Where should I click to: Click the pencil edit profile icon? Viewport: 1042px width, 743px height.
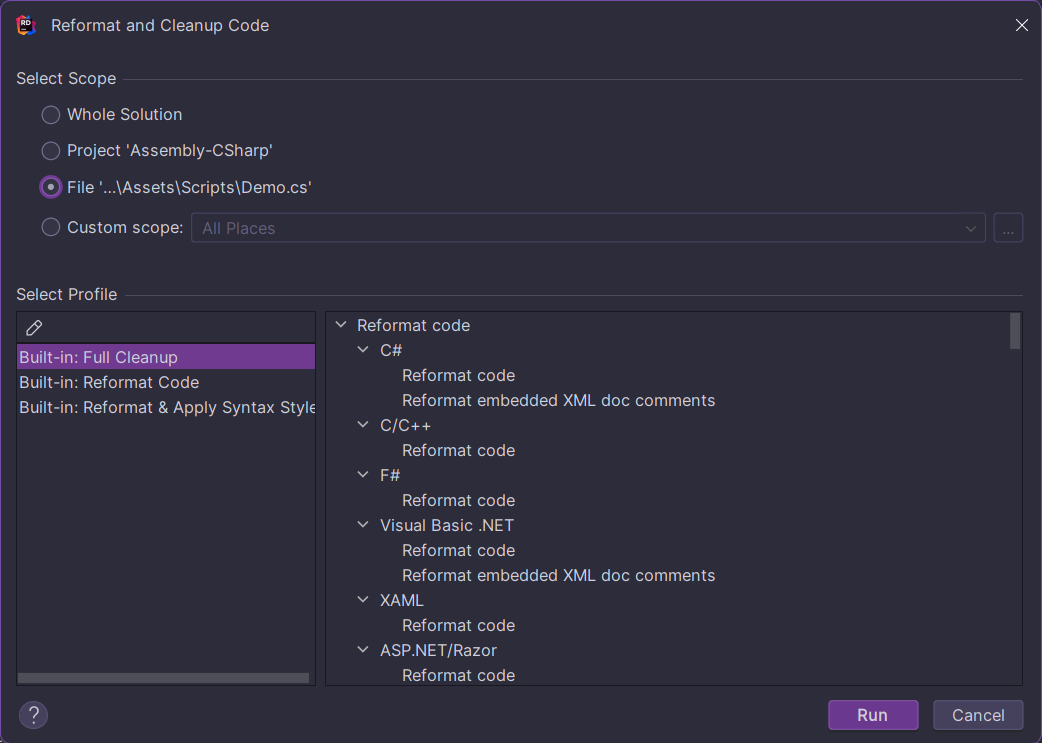[34, 328]
